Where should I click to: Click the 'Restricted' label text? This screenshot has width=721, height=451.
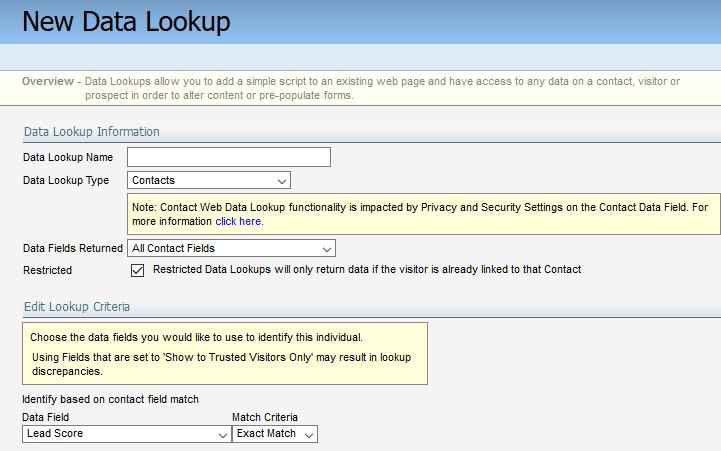(x=47, y=270)
